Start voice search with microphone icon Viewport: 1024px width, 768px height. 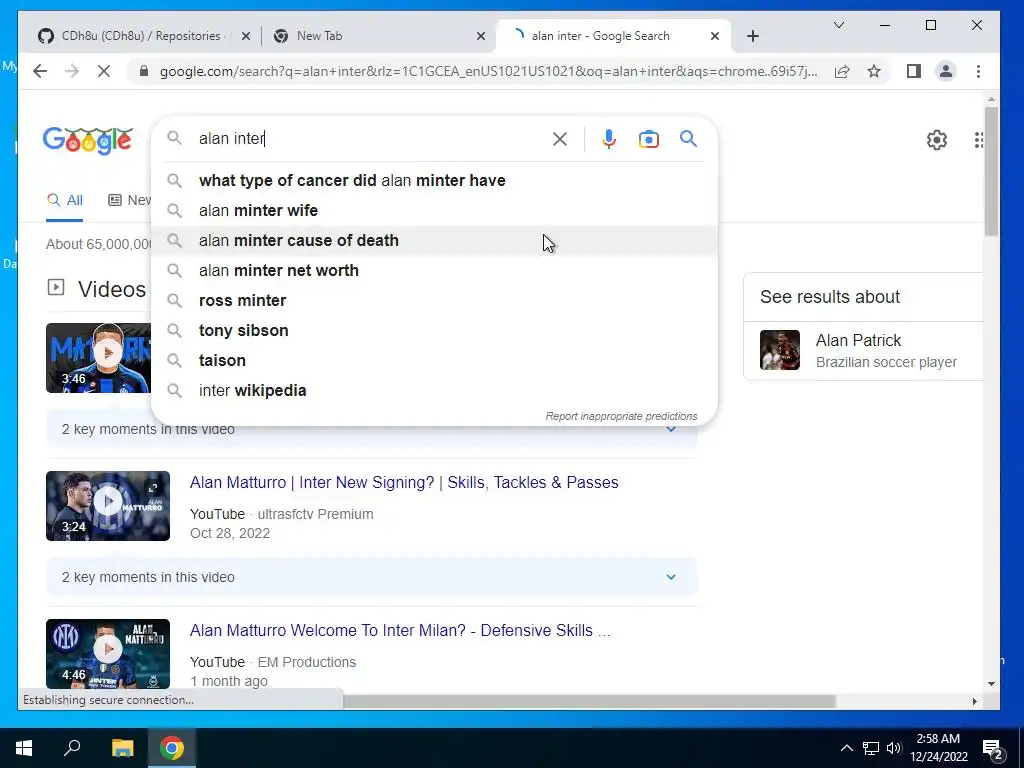tap(609, 139)
